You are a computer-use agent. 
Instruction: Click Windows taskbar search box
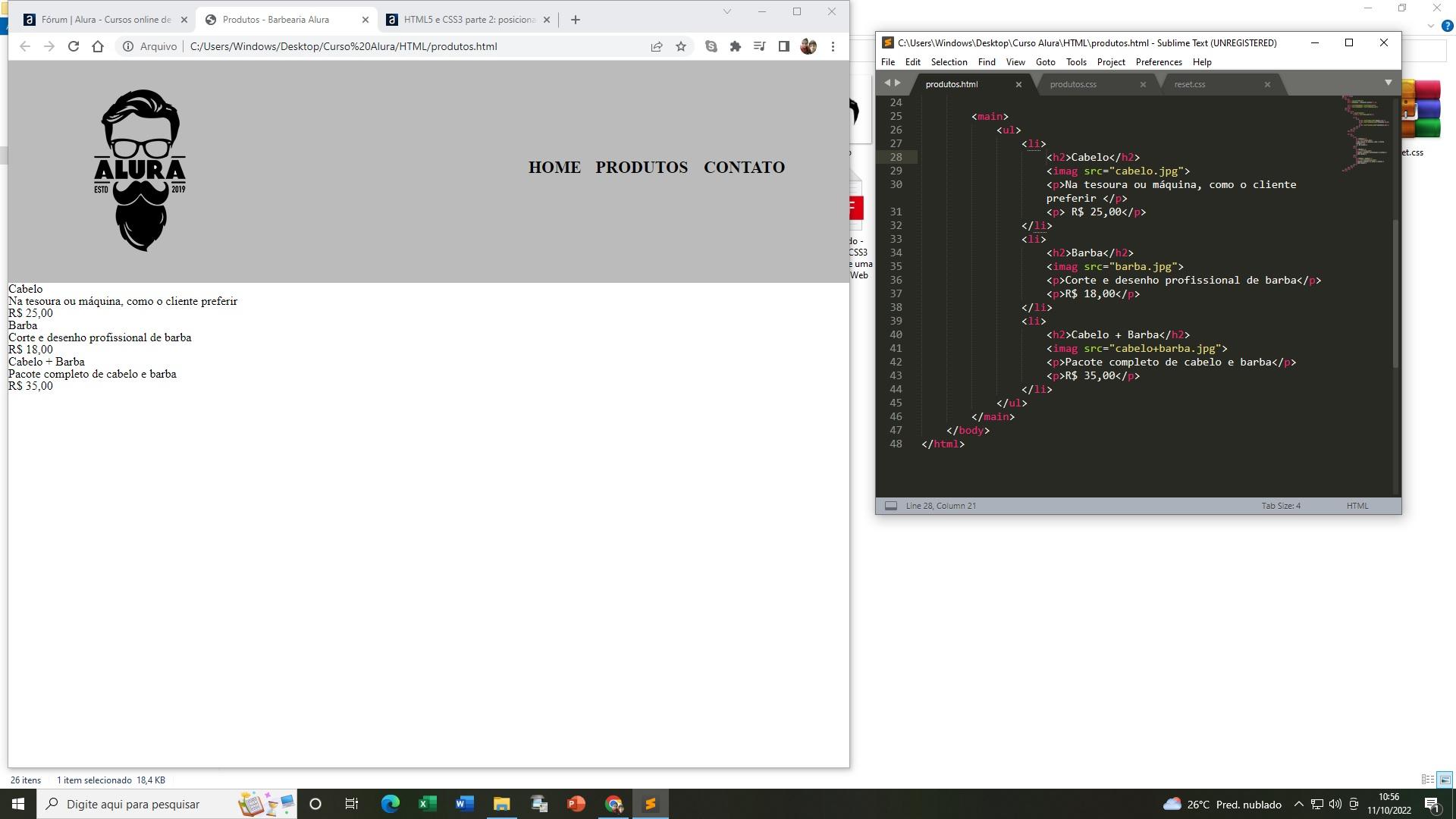point(167,804)
